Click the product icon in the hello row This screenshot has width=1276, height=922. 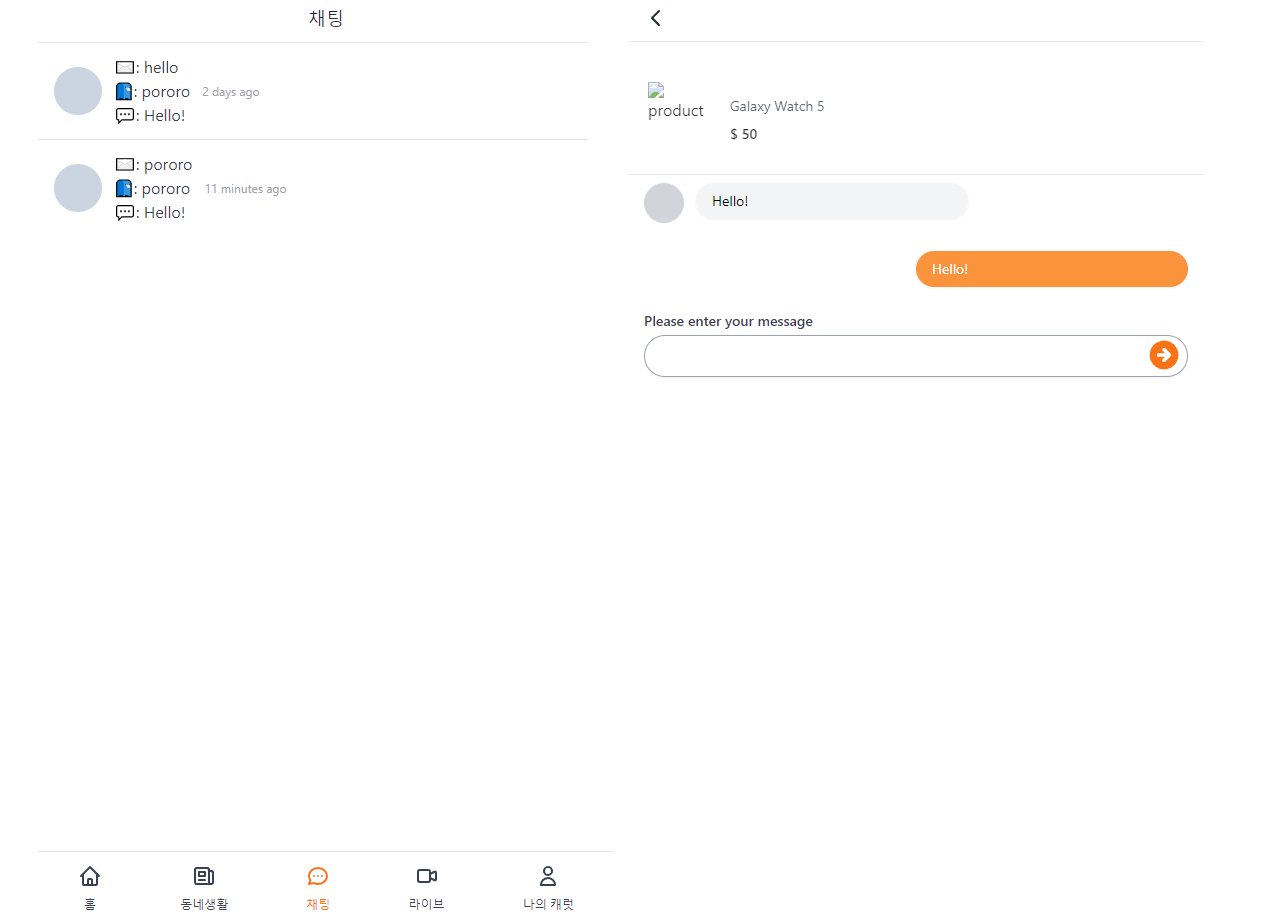click(x=125, y=67)
